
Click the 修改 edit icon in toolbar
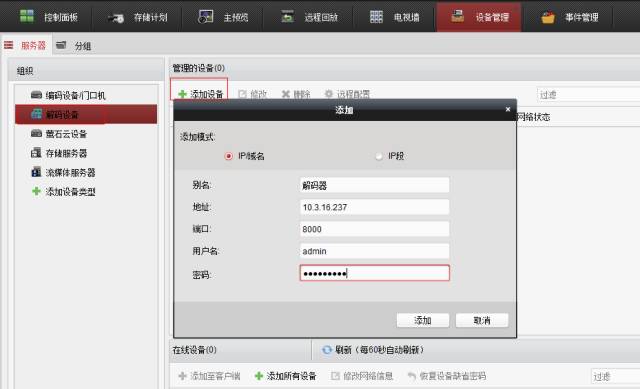click(x=242, y=94)
